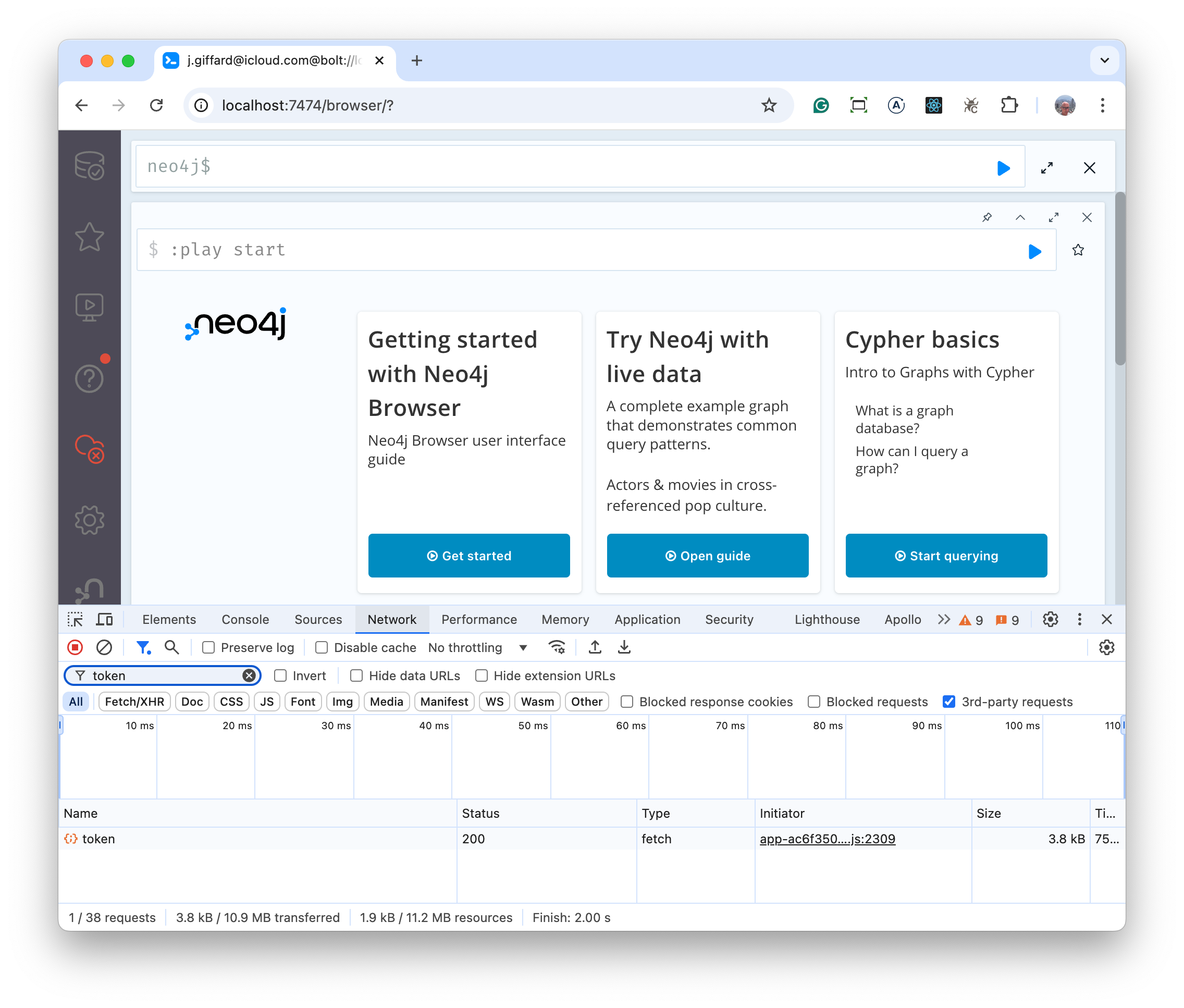Filter requests by JS type
The width and height of the screenshot is (1184, 1008).
tap(267, 702)
